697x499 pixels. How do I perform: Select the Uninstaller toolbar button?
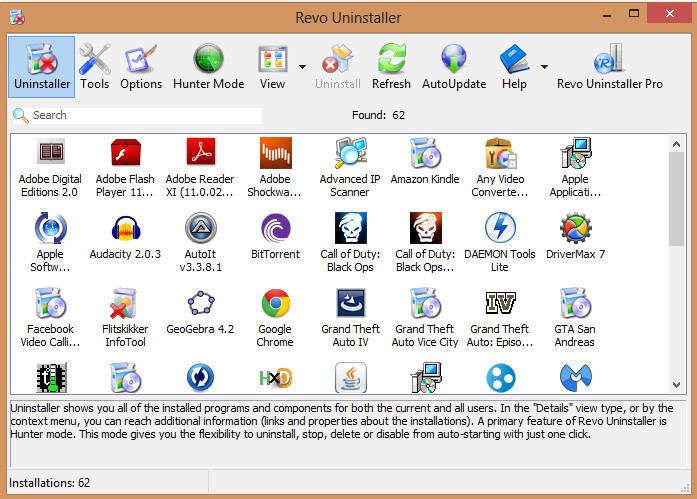tap(41, 66)
